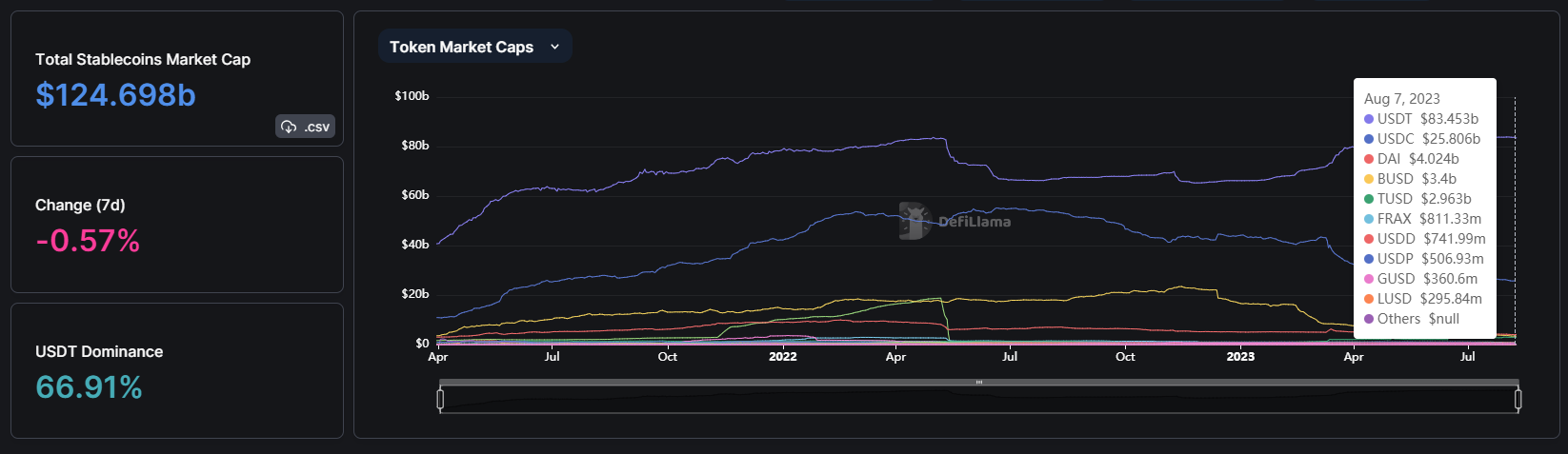Click the USDP $506.93m tooltip entry

click(1424, 259)
